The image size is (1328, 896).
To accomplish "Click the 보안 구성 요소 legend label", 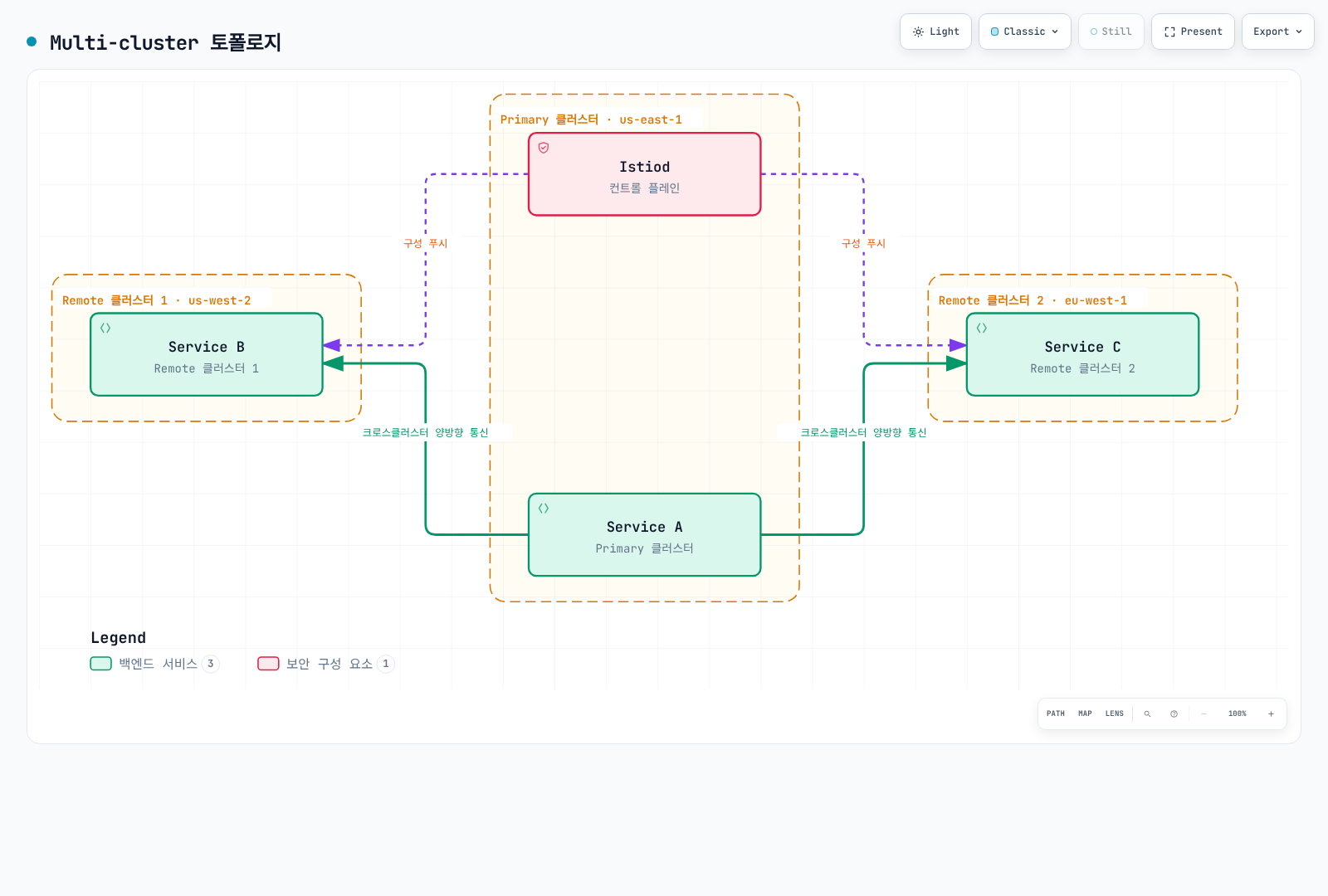I will pyautogui.click(x=330, y=664).
